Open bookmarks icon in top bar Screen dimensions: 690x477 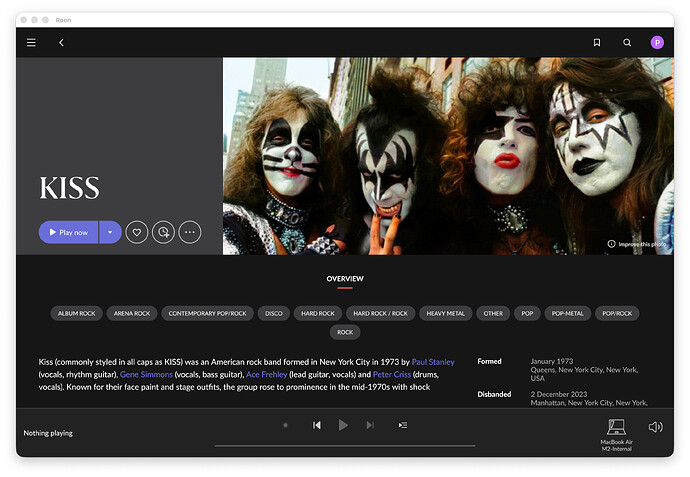(x=597, y=43)
